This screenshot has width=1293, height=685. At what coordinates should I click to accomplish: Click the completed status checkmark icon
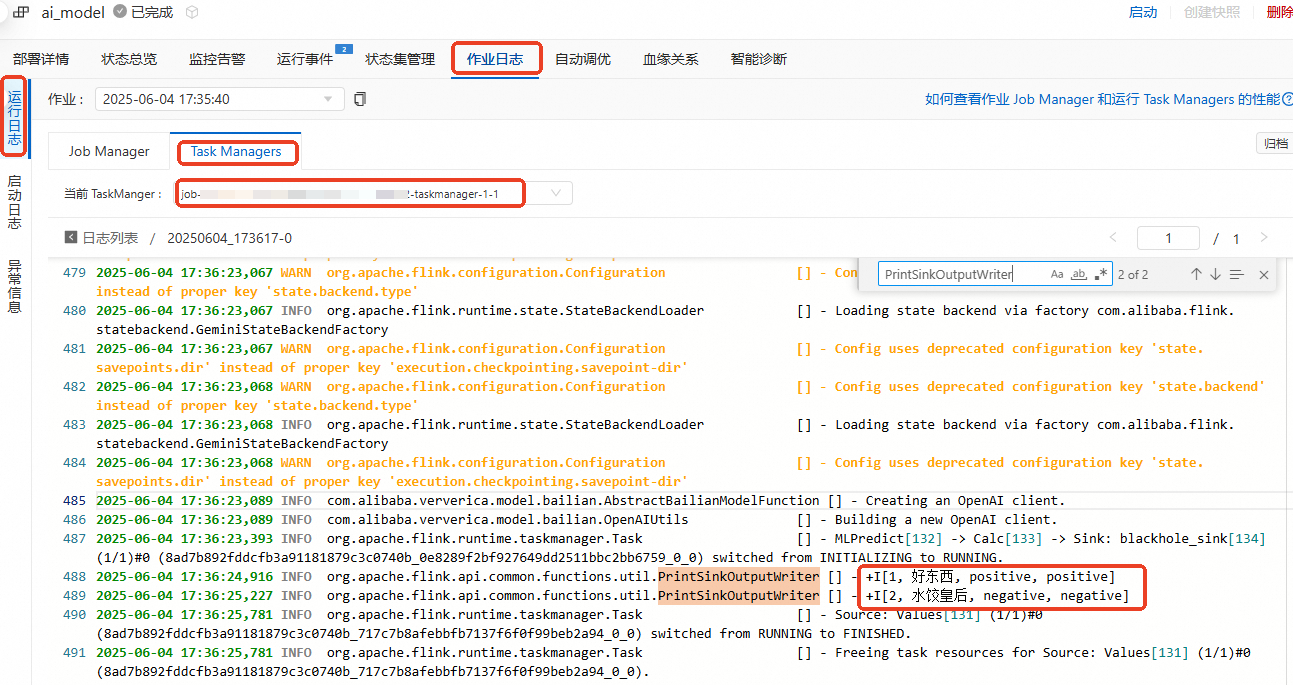pos(120,12)
